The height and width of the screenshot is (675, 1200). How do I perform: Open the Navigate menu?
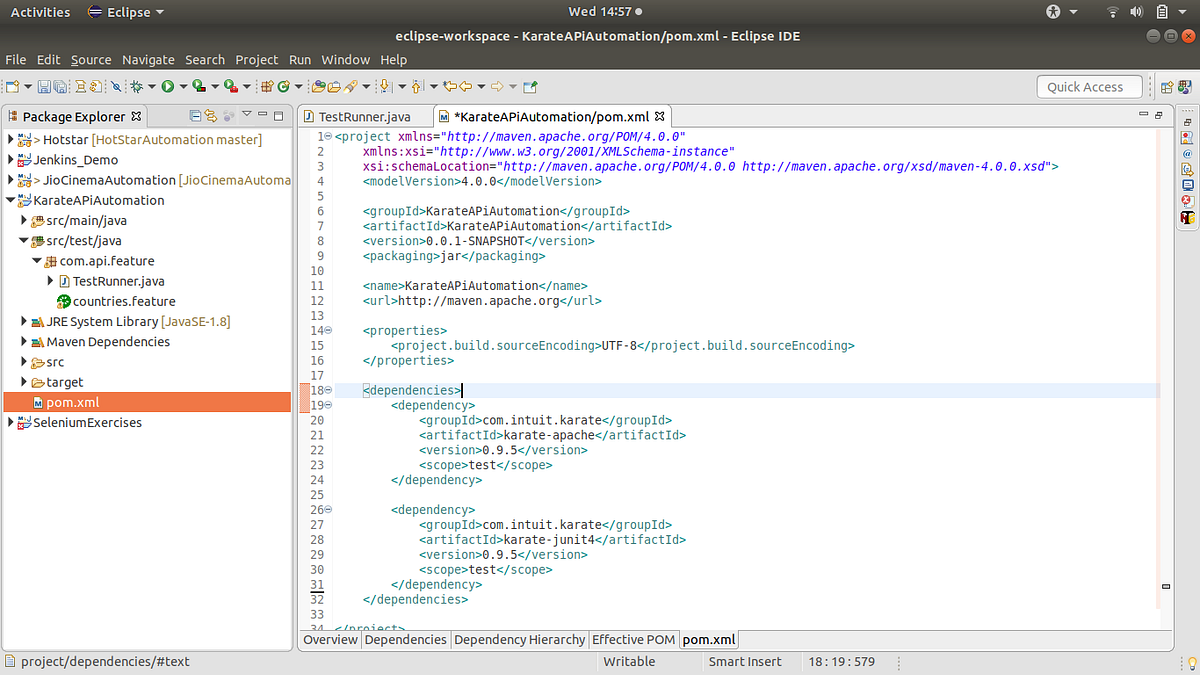tap(148, 59)
